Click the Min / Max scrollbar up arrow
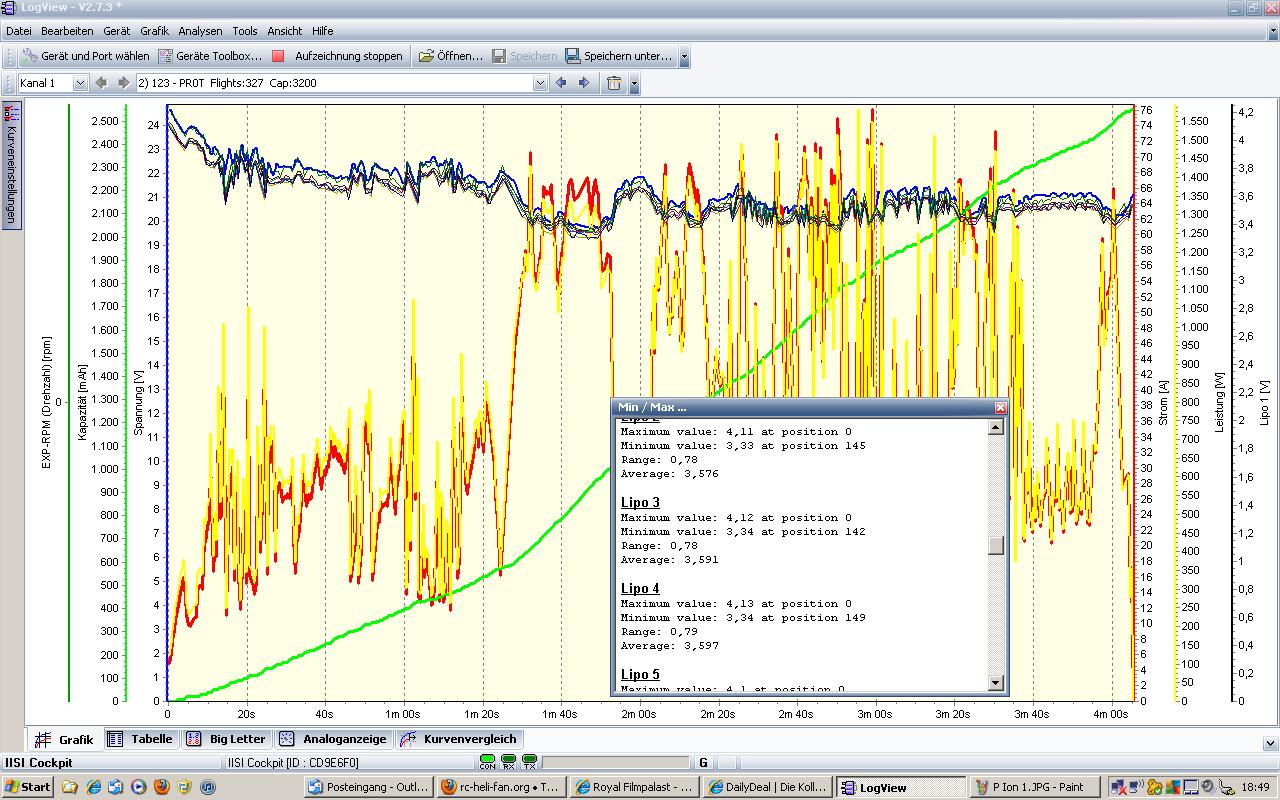The height and width of the screenshot is (800, 1280). [995, 427]
